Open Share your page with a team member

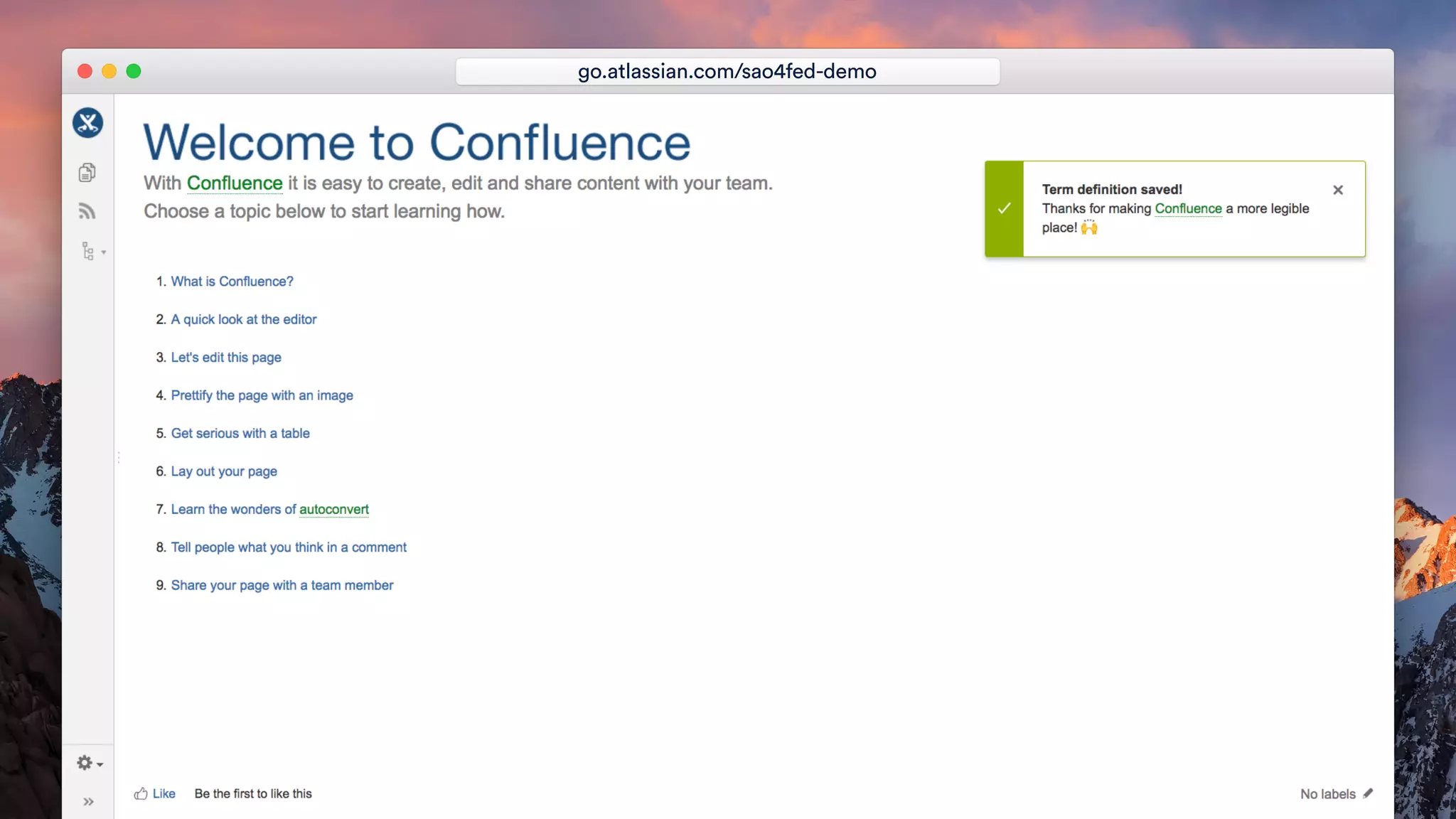282,586
